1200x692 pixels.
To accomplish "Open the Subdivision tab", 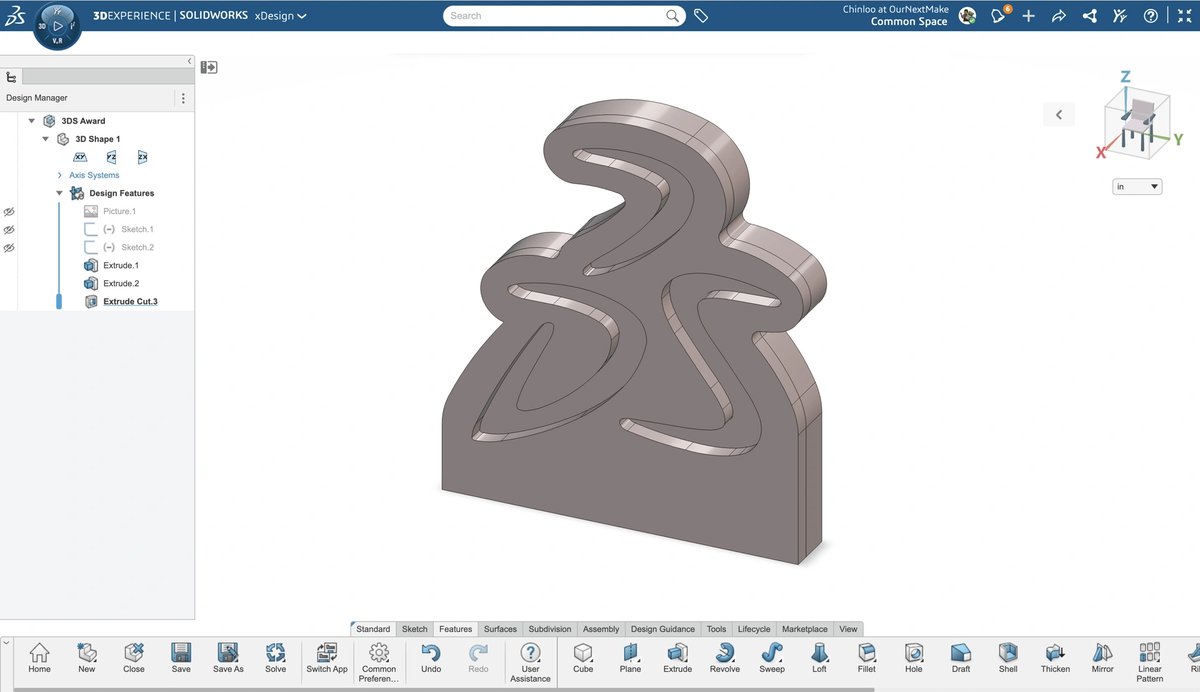I will [x=550, y=629].
